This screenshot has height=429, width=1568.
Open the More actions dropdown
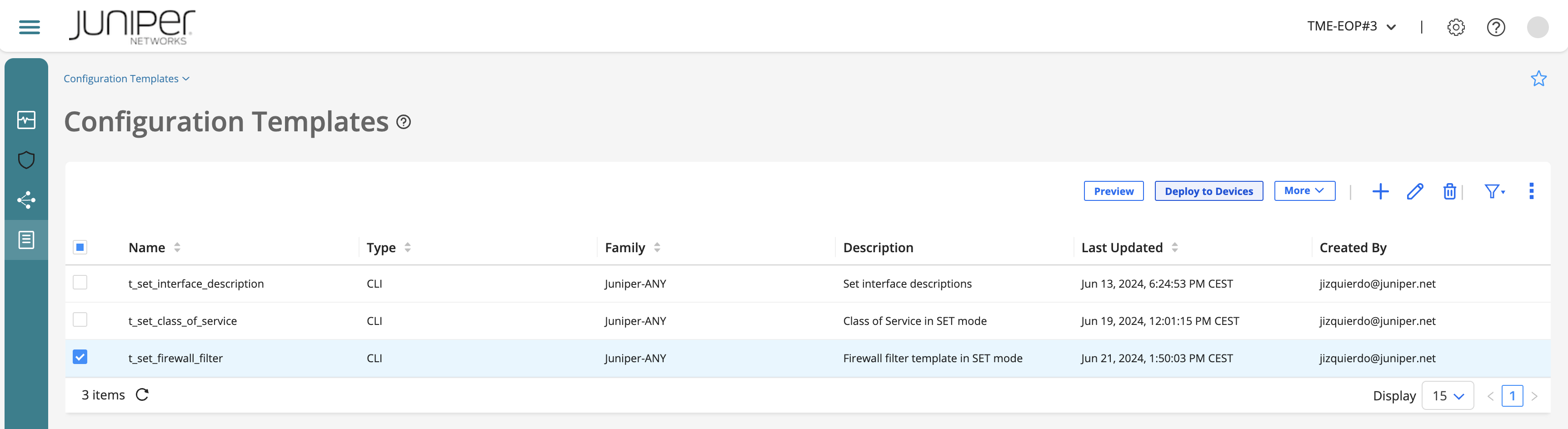(1304, 190)
